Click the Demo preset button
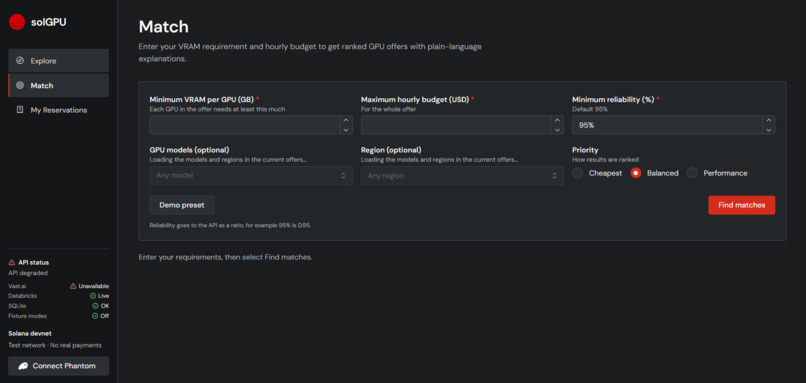Image resolution: width=806 pixels, height=383 pixels. pyautogui.click(x=182, y=205)
